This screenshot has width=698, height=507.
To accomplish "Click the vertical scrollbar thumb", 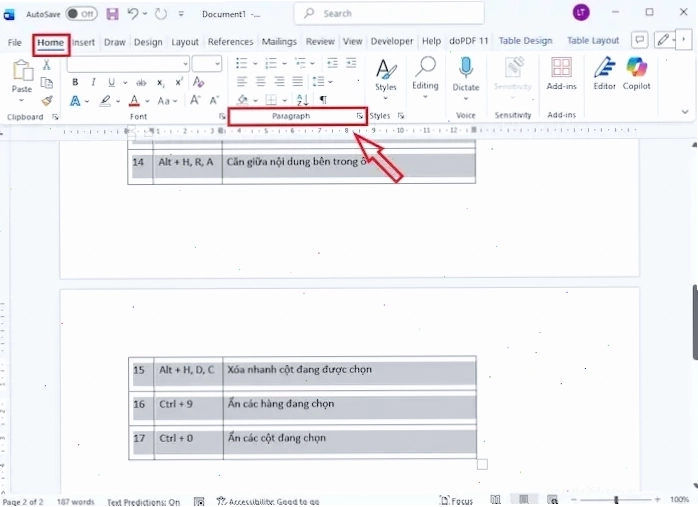I will coord(694,322).
